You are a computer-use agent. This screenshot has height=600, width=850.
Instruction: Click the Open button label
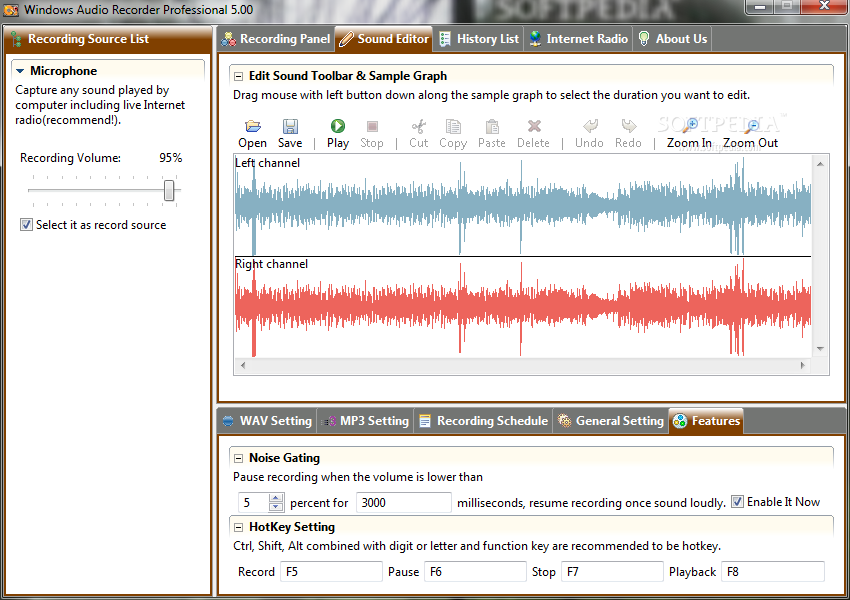(x=253, y=143)
